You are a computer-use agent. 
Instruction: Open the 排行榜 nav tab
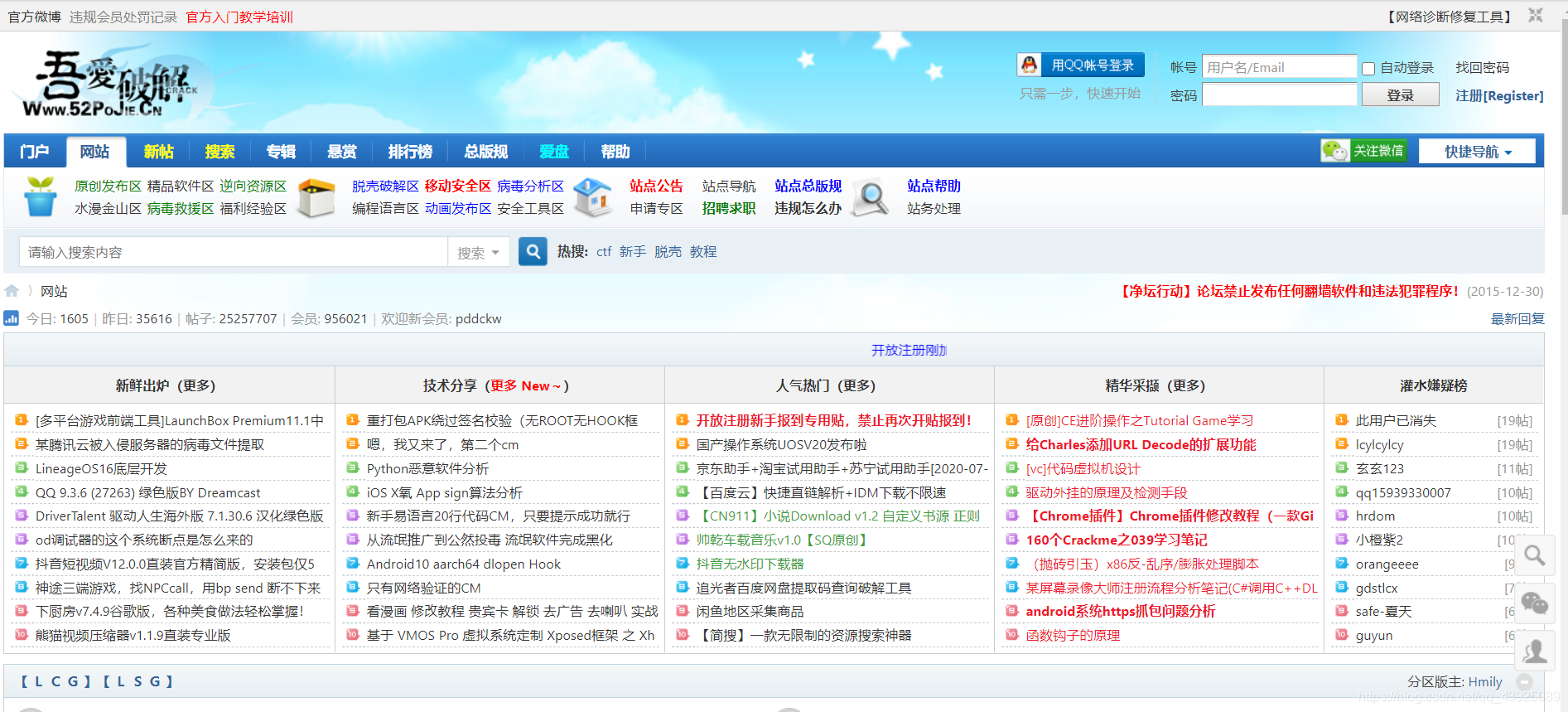410,152
